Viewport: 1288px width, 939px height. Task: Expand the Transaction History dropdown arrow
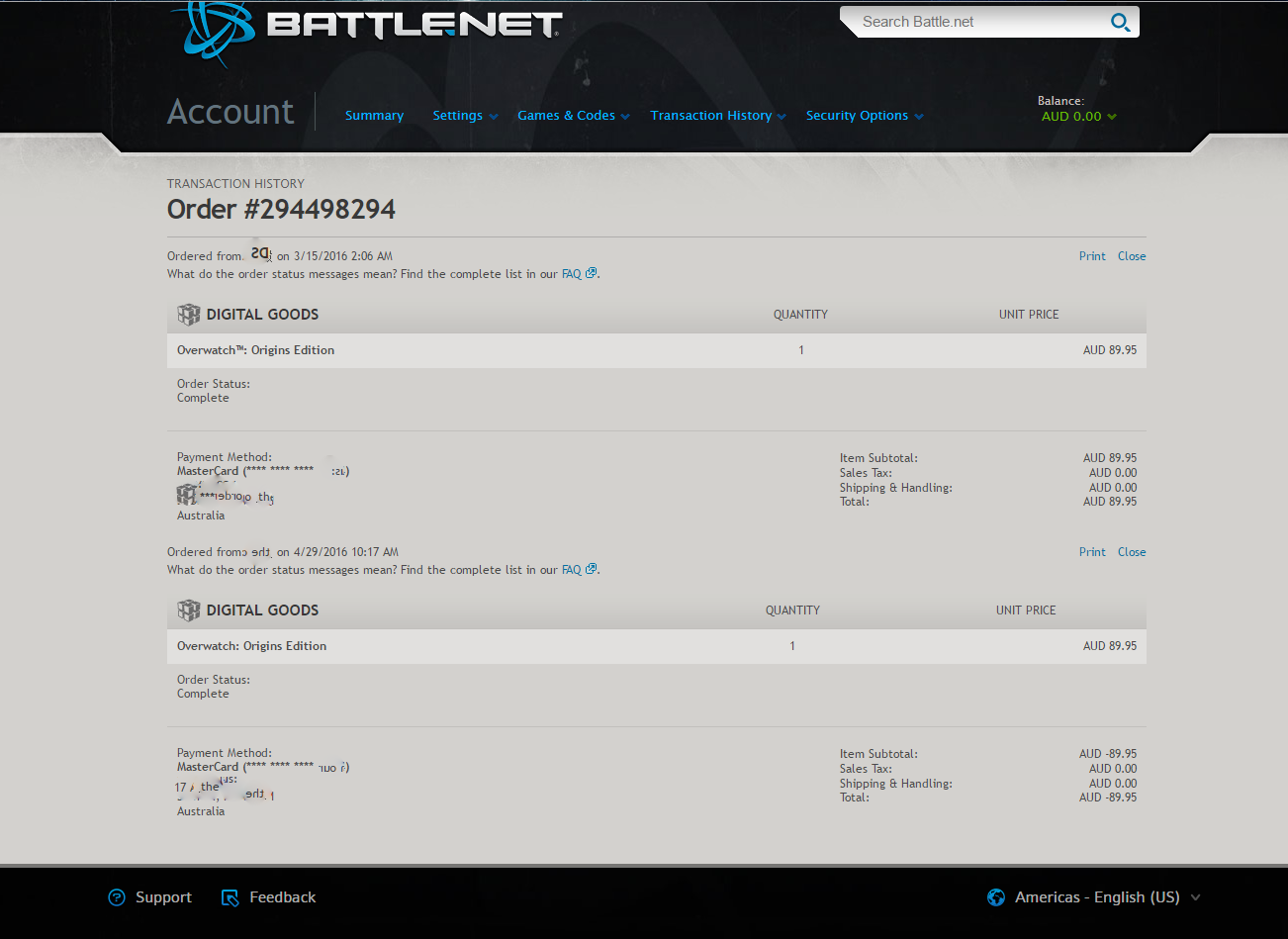coord(782,117)
